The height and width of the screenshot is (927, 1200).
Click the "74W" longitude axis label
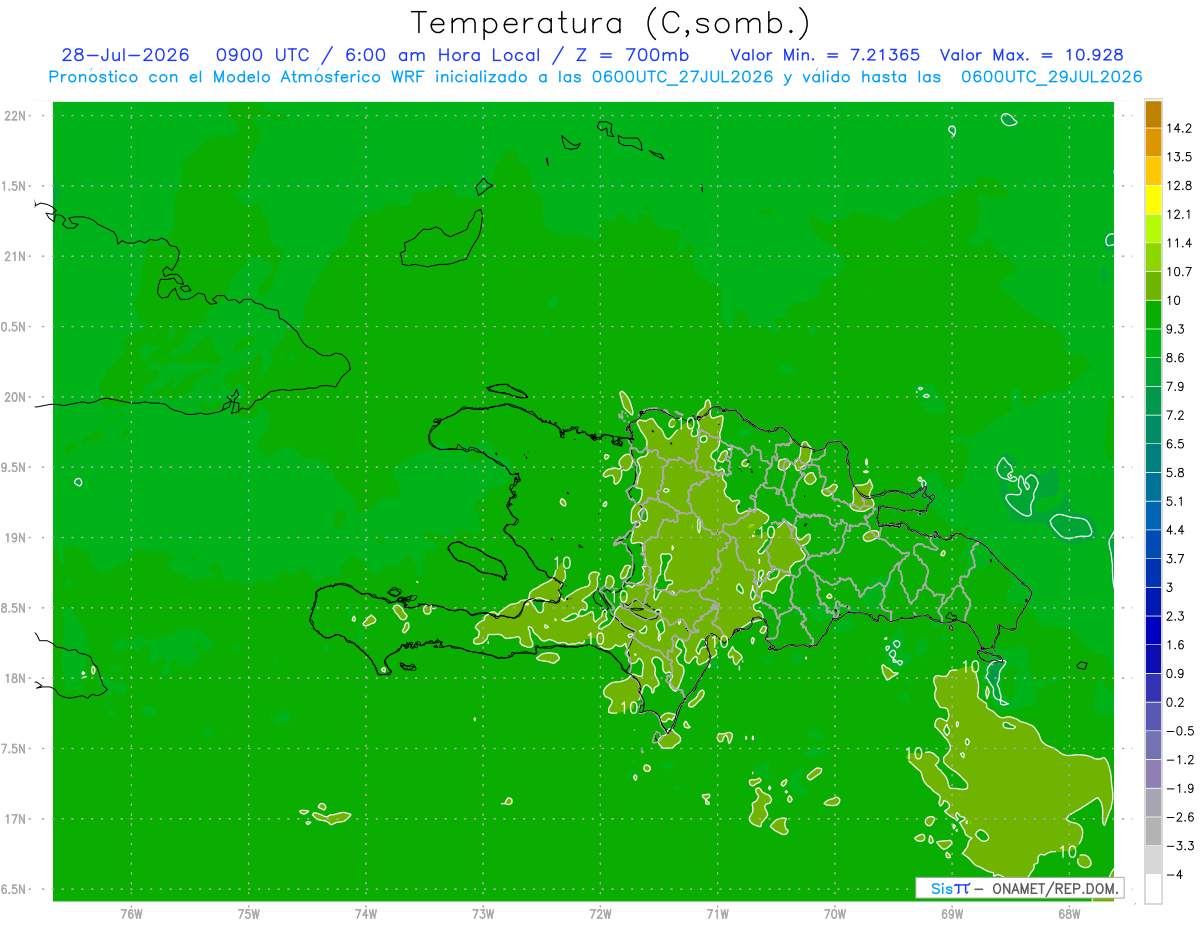click(x=366, y=914)
